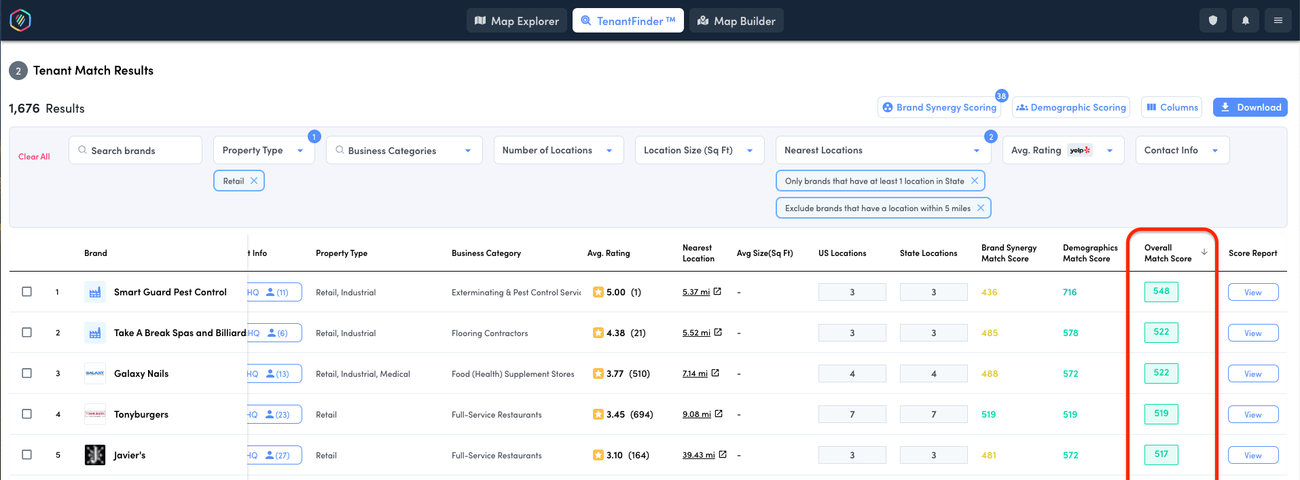Sort by Overall Match Score arrow
Image resolution: width=1300 pixels, height=480 pixels.
(x=1204, y=252)
